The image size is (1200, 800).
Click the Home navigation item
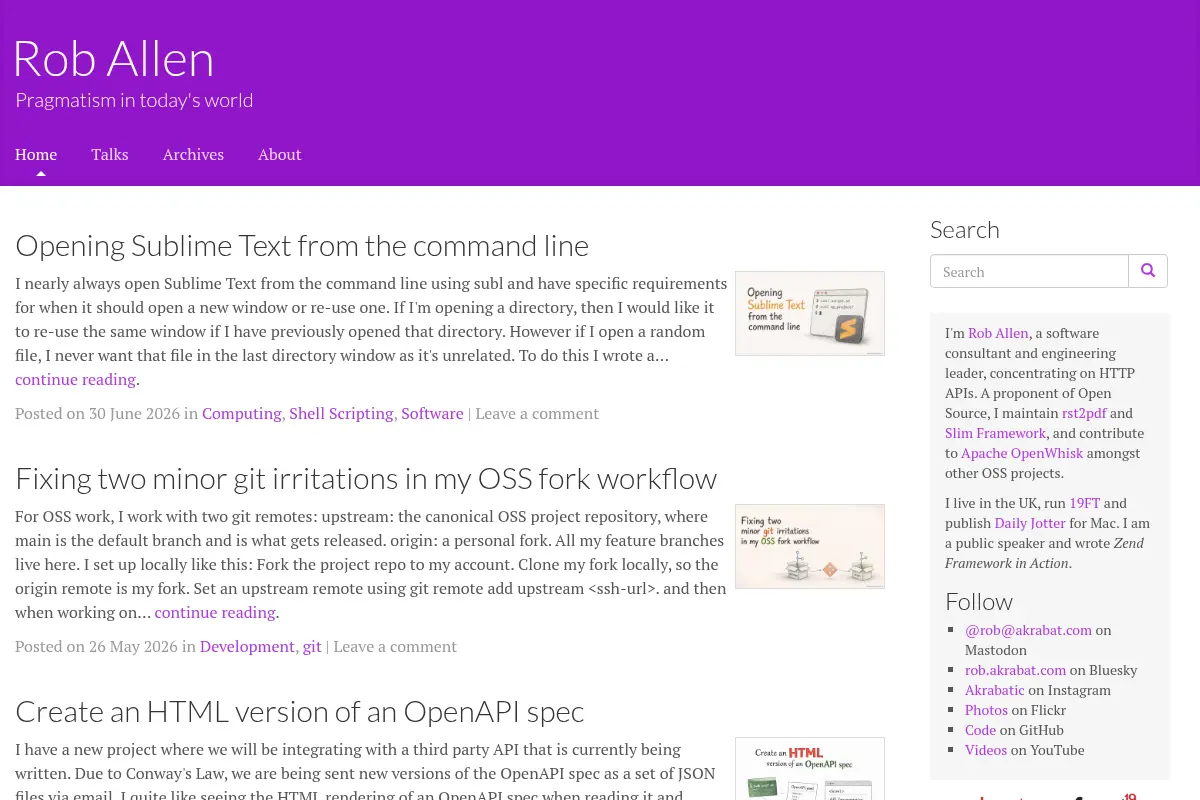point(36,154)
